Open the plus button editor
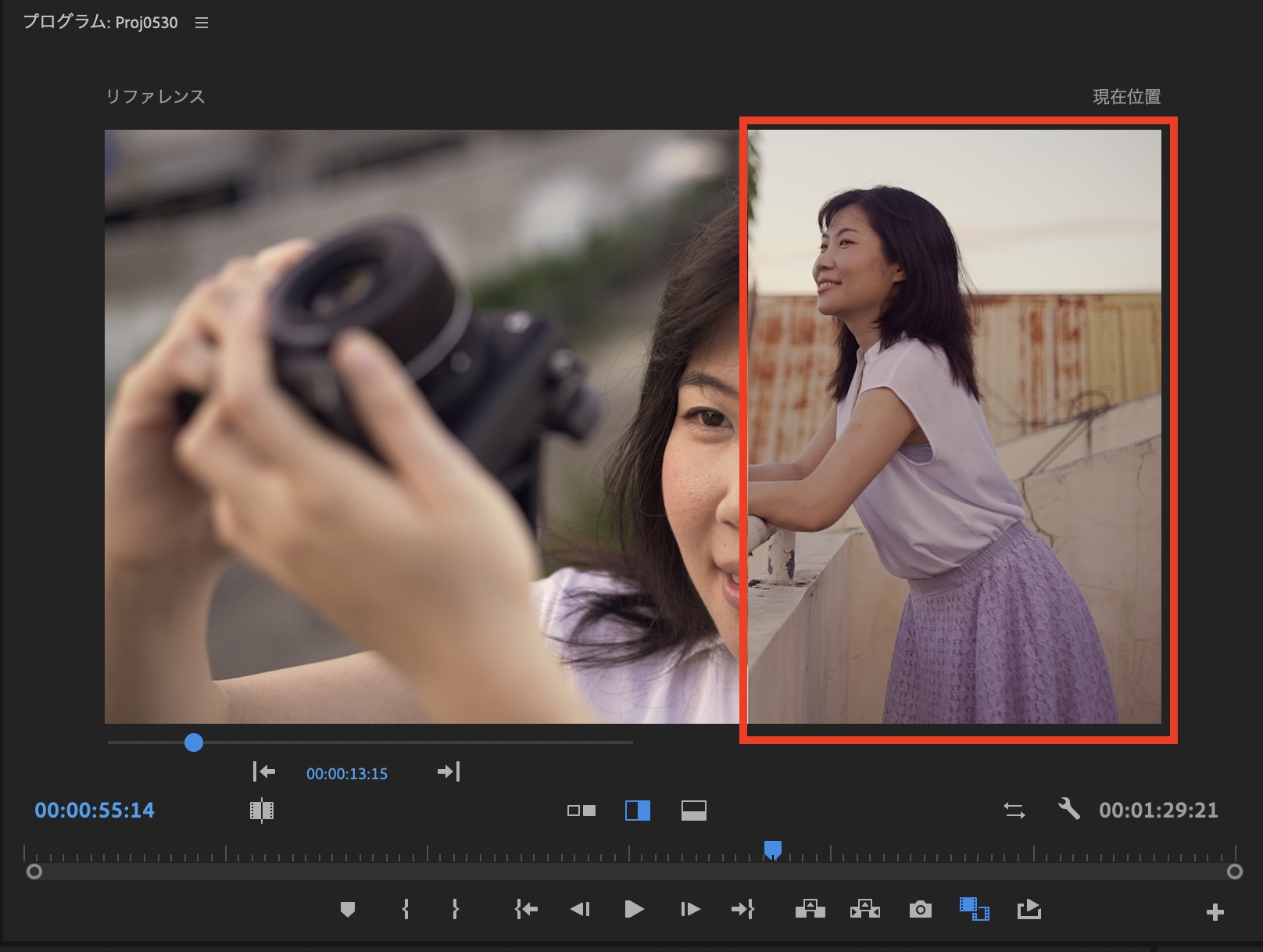 (x=1215, y=912)
